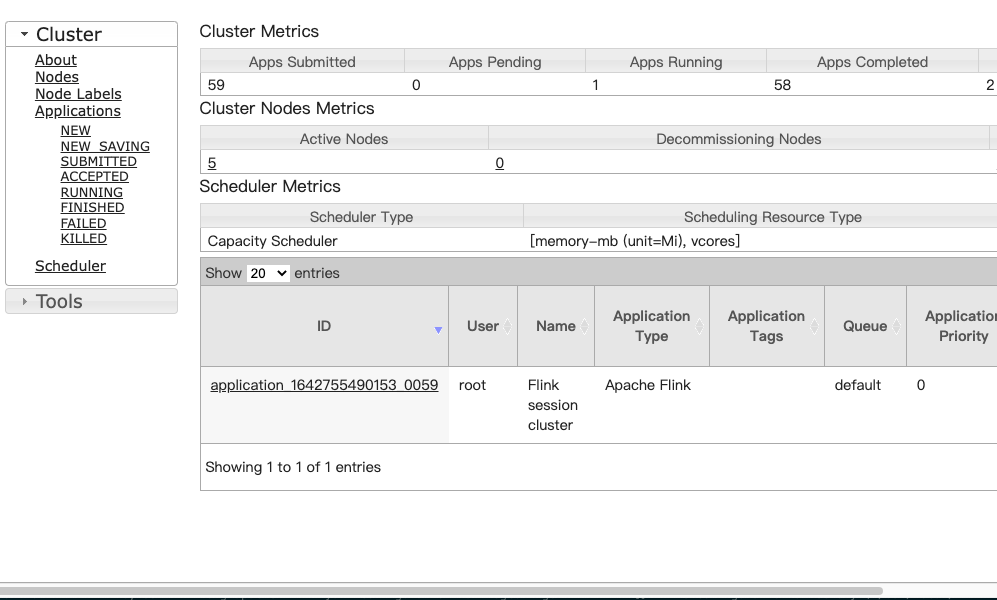Click the Apps Running header cell

click(676, 62)
